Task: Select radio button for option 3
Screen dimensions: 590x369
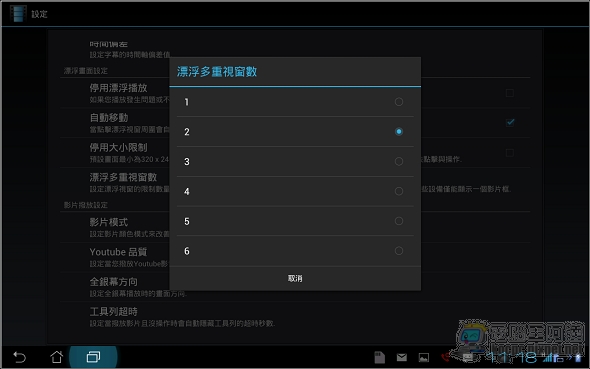Action: click(x=398, y=161)
